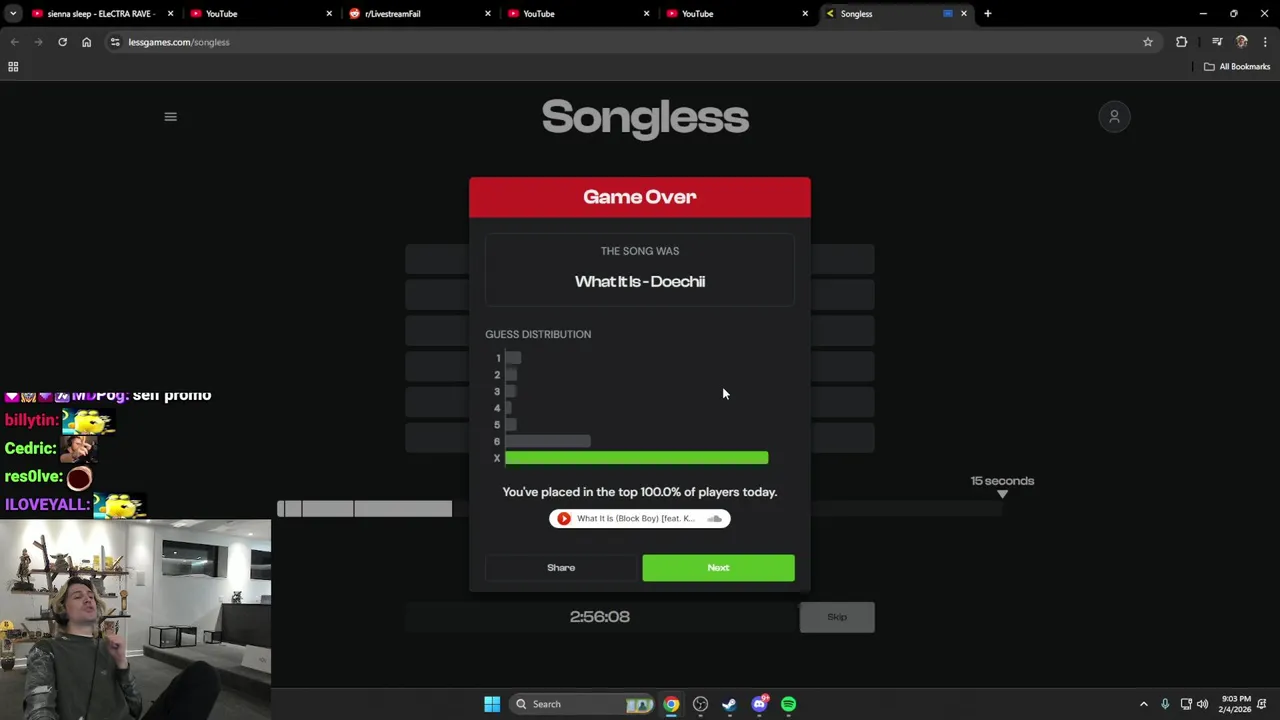Screen dimensions: 1280x720
Task: Open the All Bookmarks folder
Action: 1237,67
